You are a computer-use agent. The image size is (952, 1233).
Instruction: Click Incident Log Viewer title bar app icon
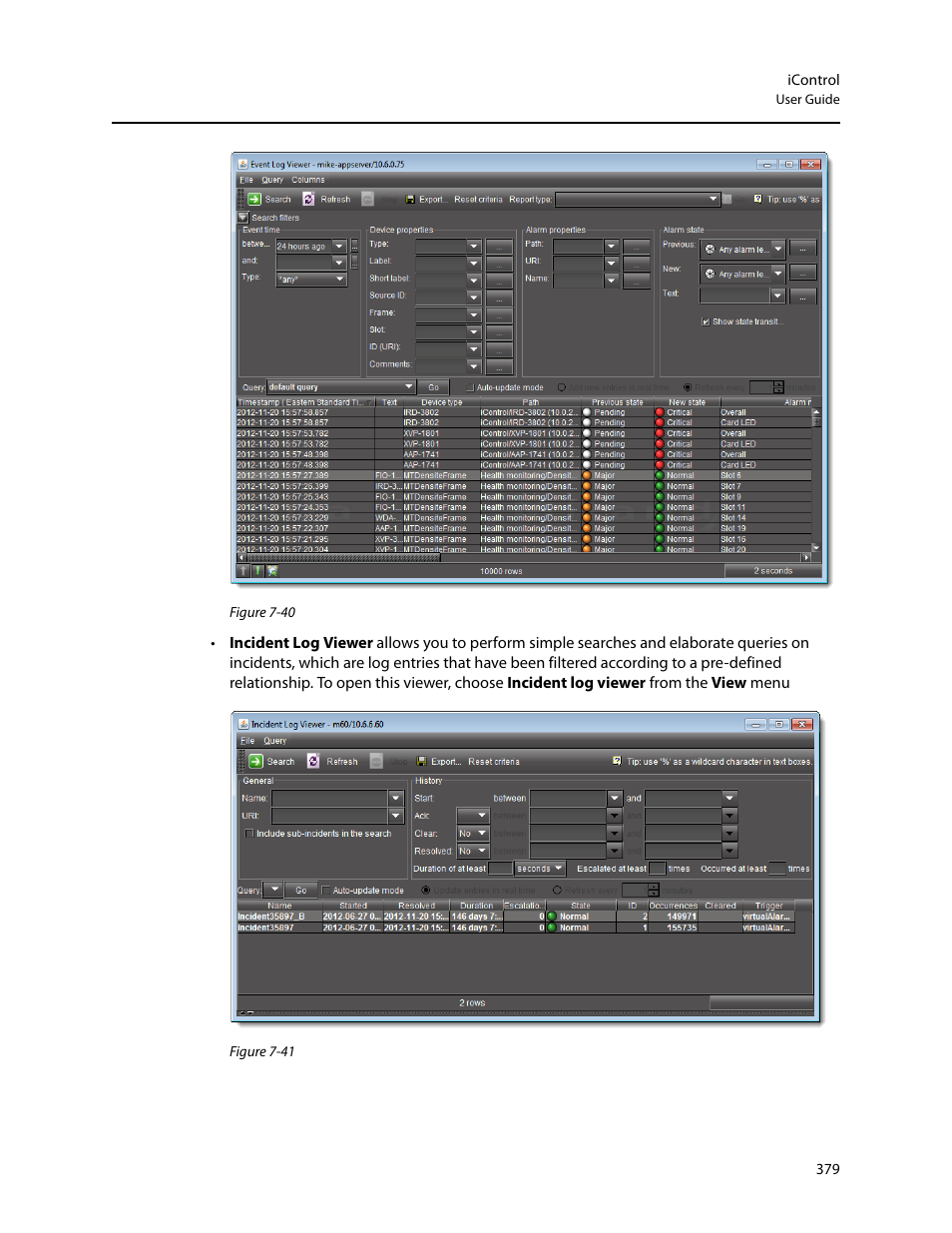tap(243, 724)
